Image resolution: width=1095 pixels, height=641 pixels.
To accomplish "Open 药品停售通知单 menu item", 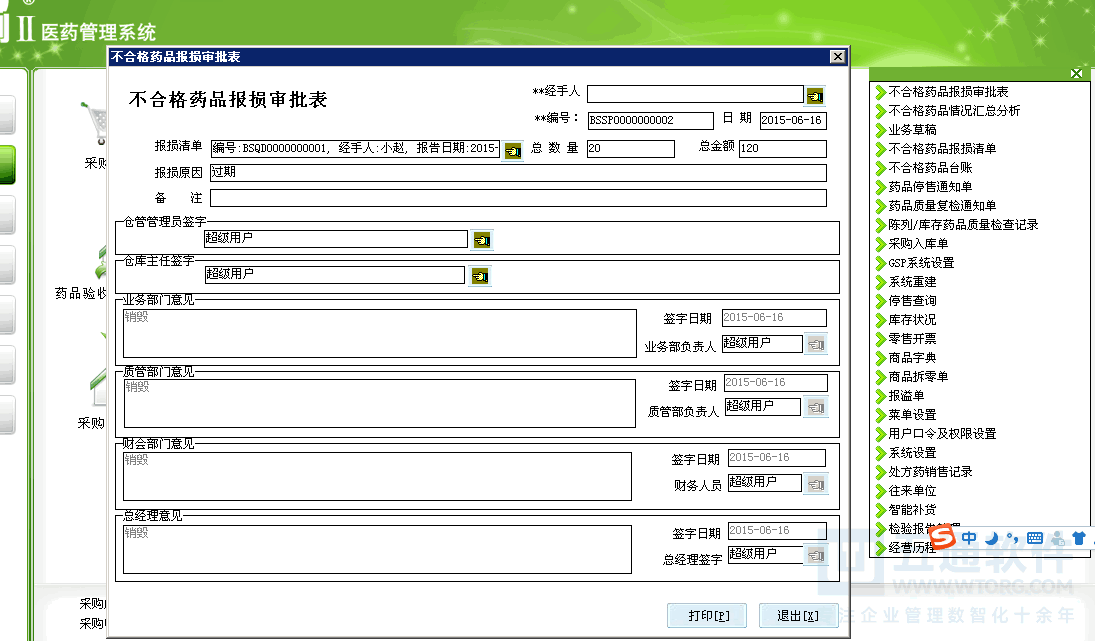I will click(930, 186).
